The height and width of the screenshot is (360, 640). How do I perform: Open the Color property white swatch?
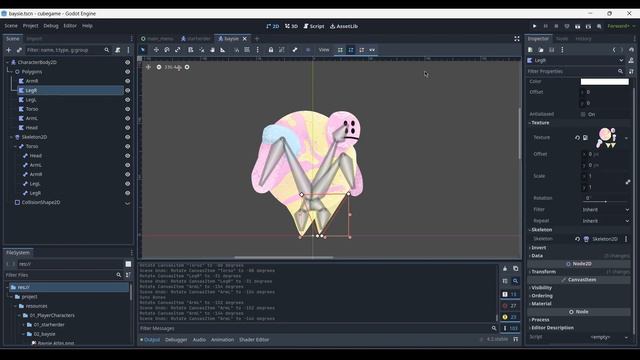(604, 82)
